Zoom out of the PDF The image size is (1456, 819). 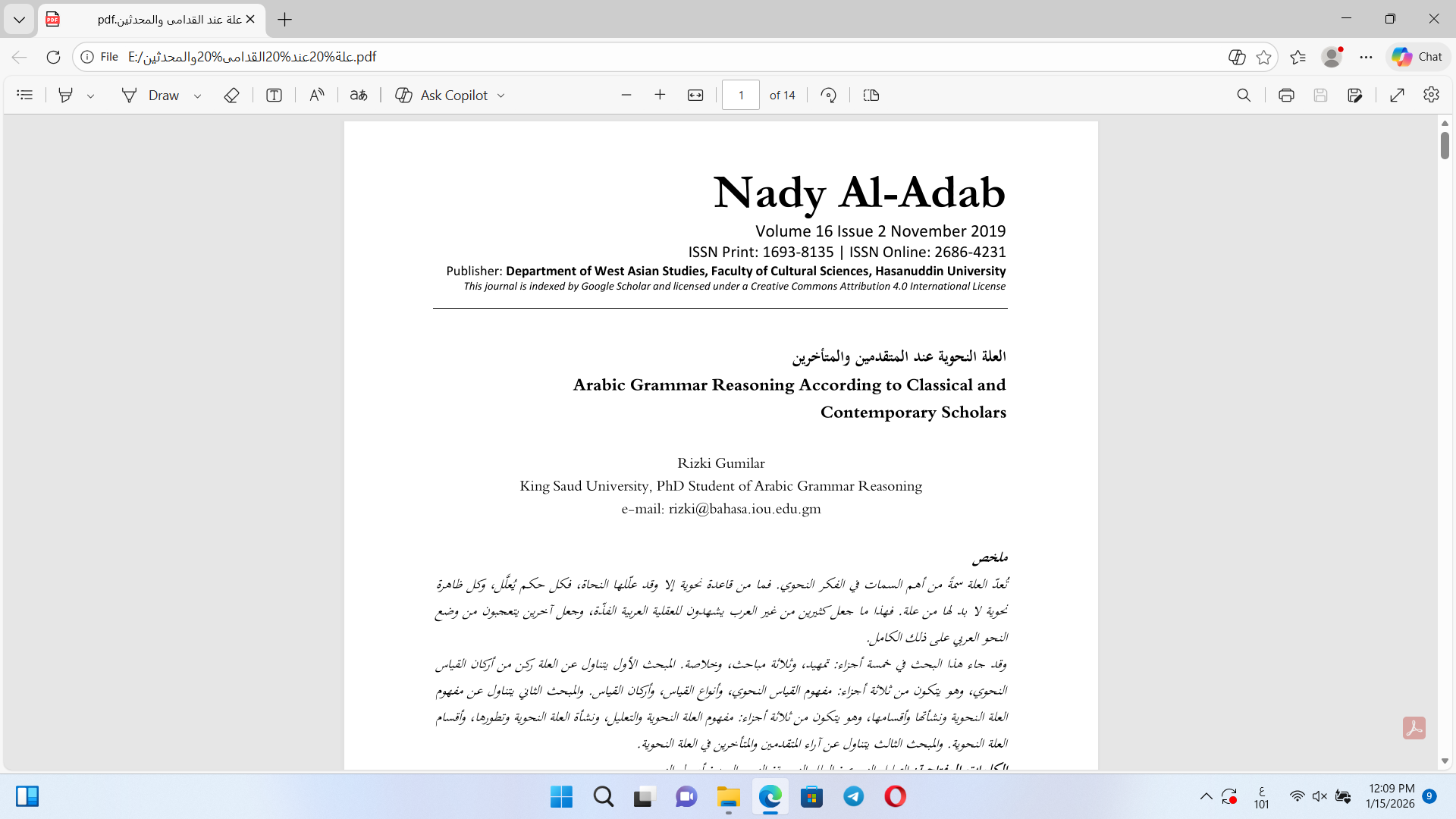tap(626, 95)
